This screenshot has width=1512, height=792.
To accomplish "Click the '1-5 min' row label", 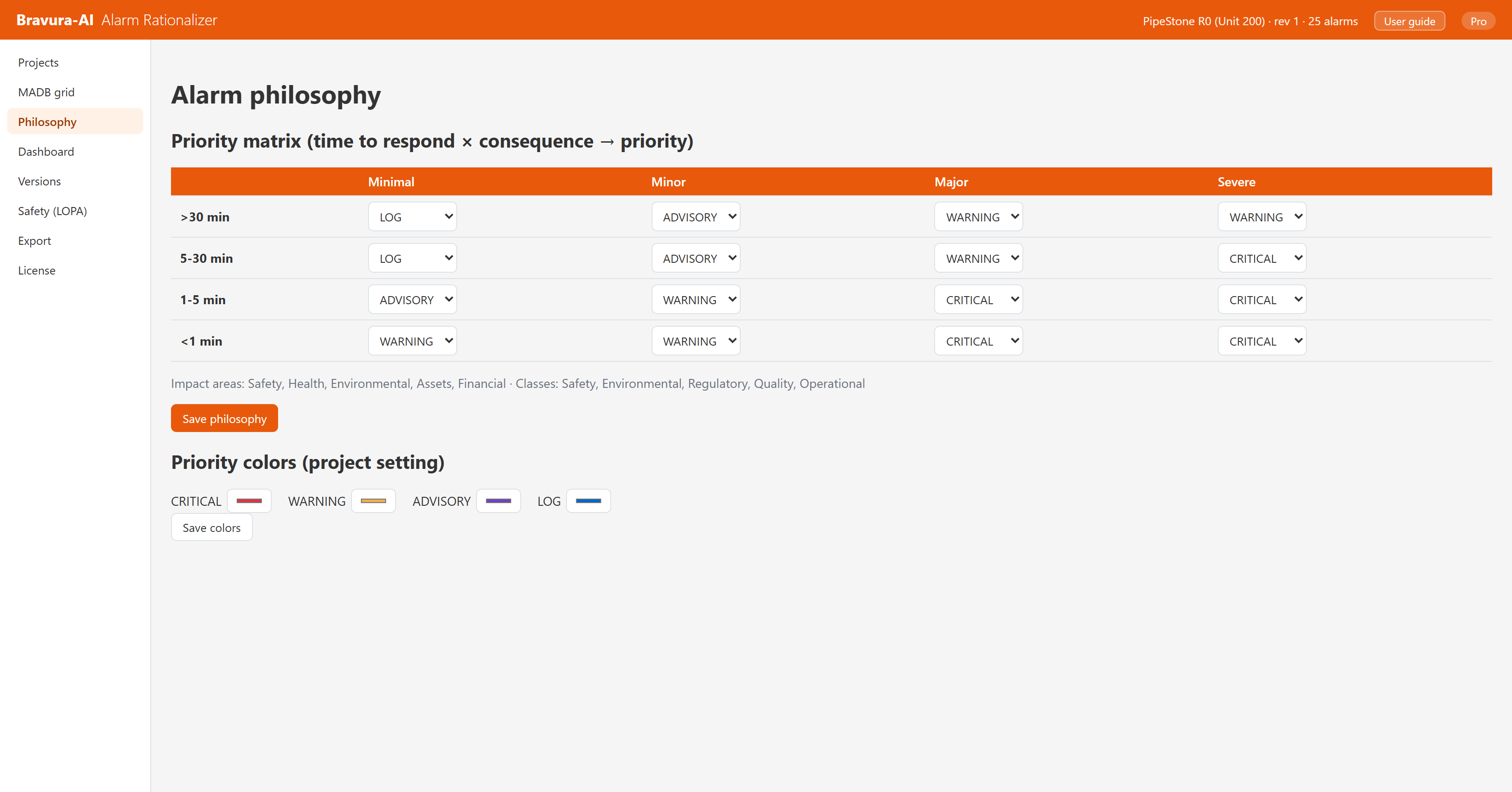I will tap(203, 299).
